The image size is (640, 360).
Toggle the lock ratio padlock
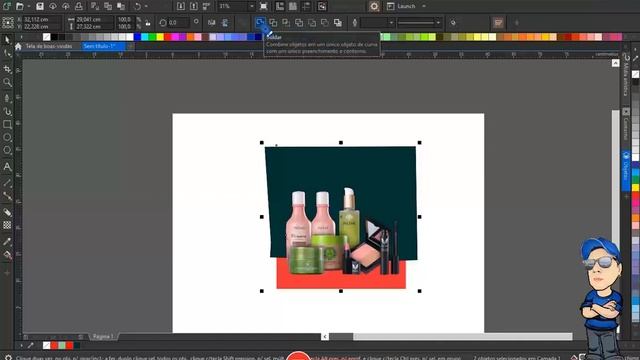pos(148,23)
